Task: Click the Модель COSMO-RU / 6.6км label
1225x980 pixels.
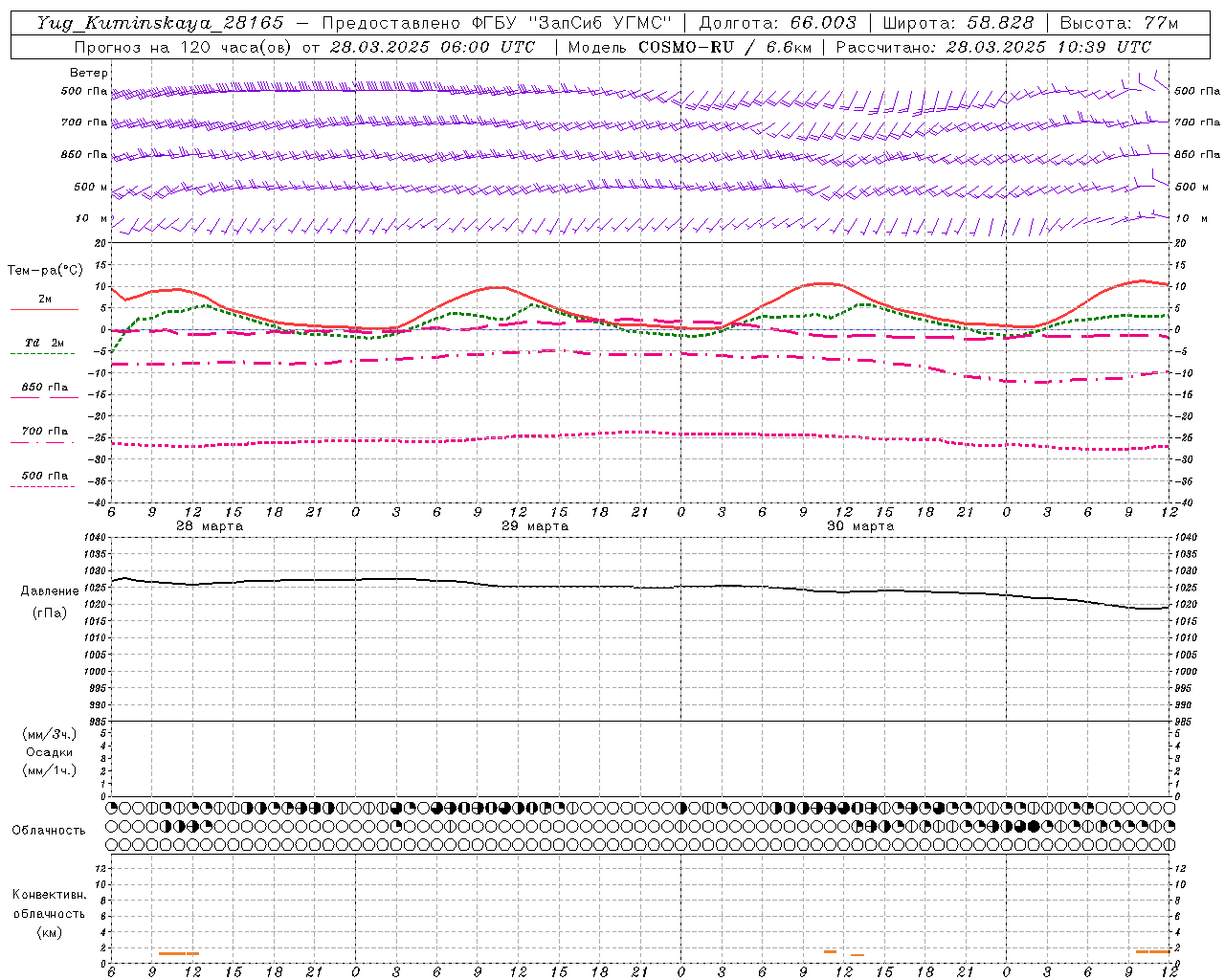Action: [x=689, y=47]
